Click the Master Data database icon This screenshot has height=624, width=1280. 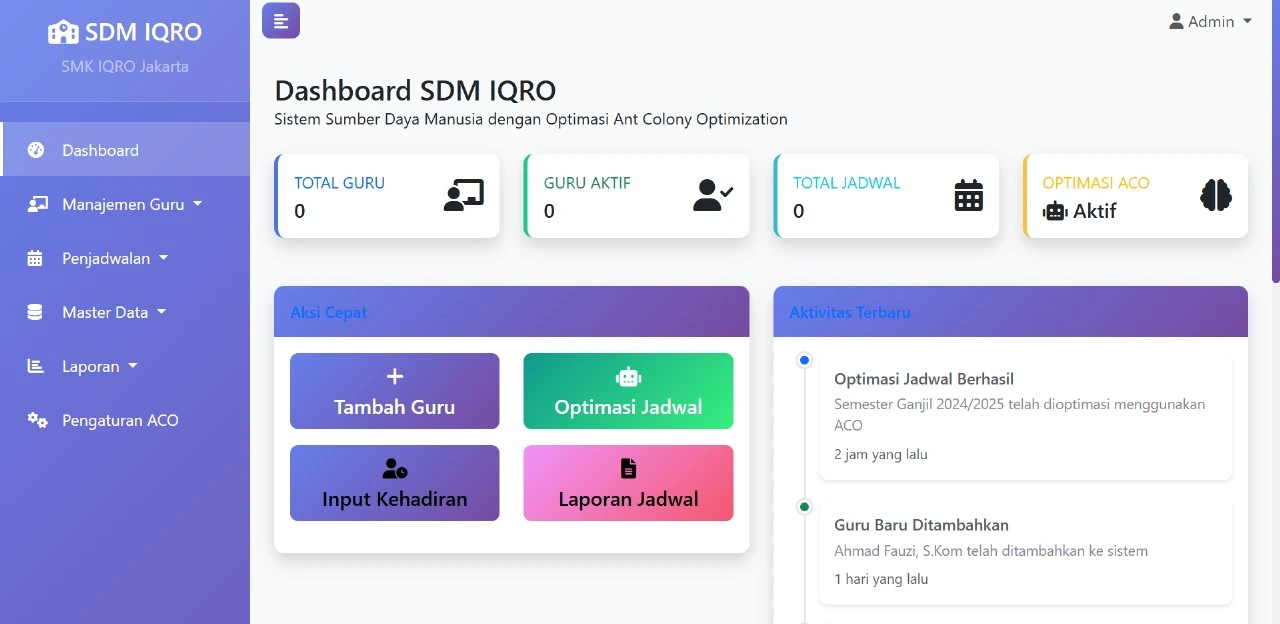[35, 312]
